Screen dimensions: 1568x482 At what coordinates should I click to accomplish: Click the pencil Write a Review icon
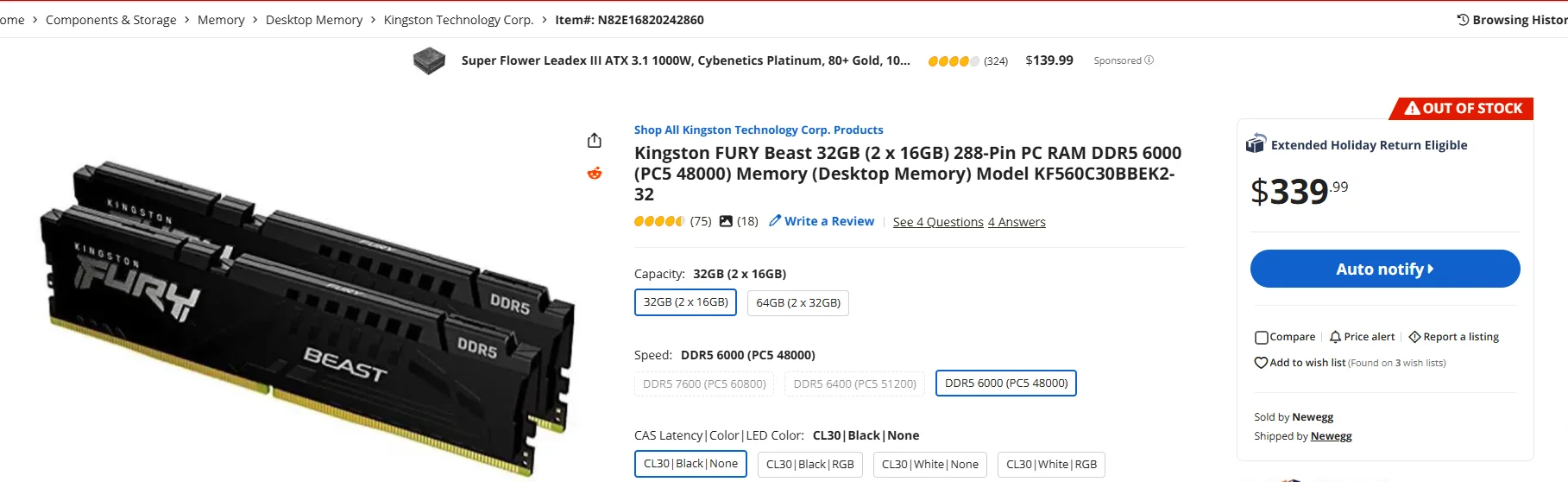[775, 221]
